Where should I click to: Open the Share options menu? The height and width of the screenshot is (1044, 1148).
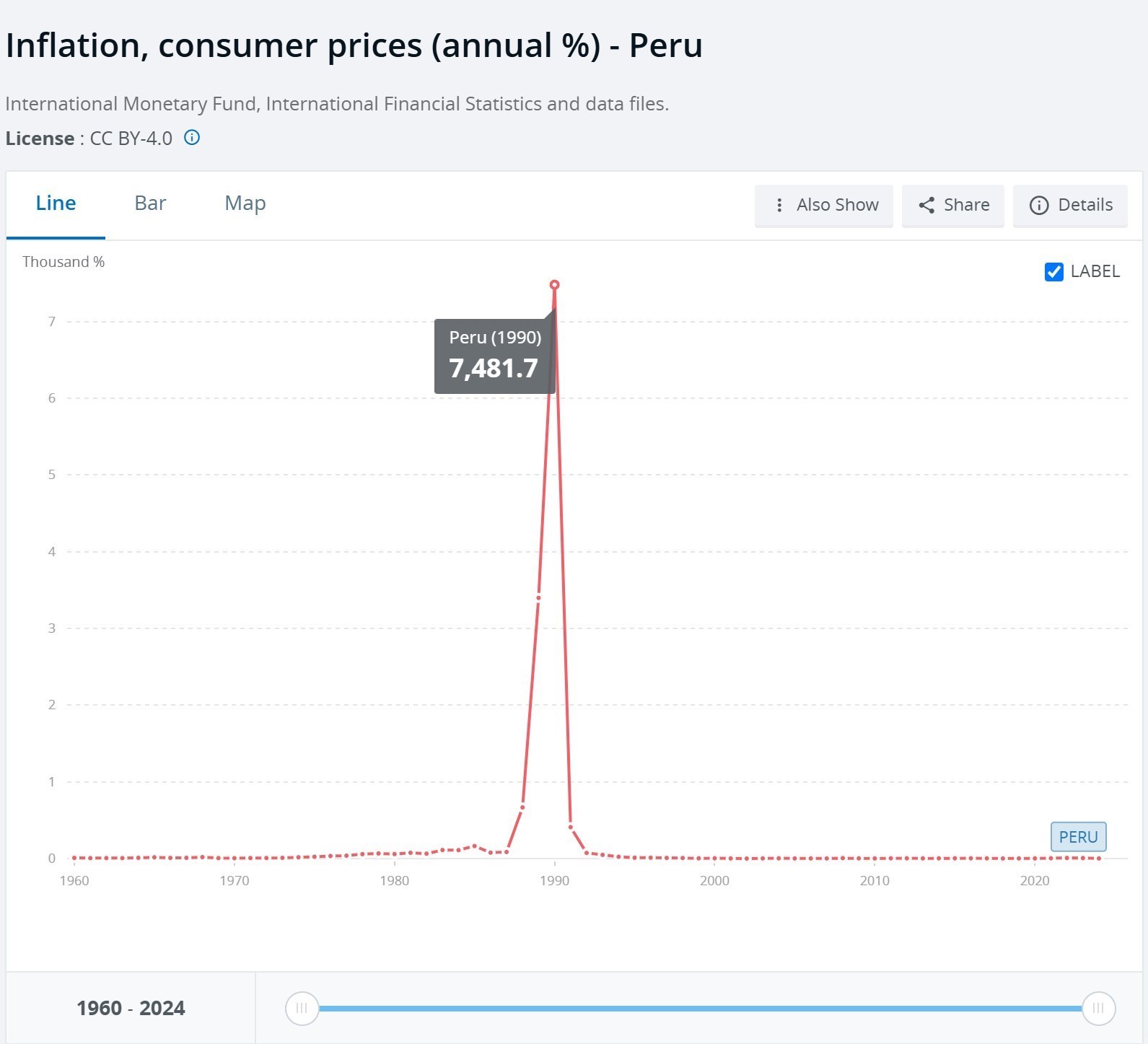[x=952, y=206]
